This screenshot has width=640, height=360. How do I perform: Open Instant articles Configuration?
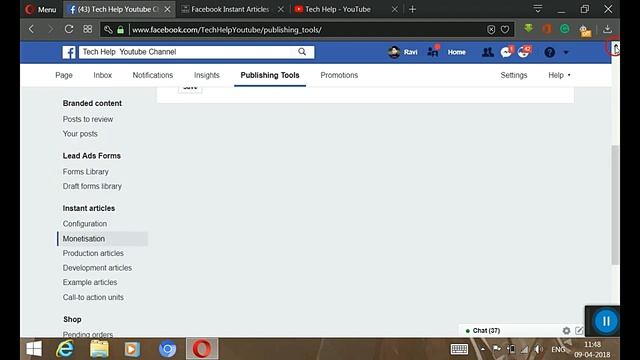click(84, 224)
